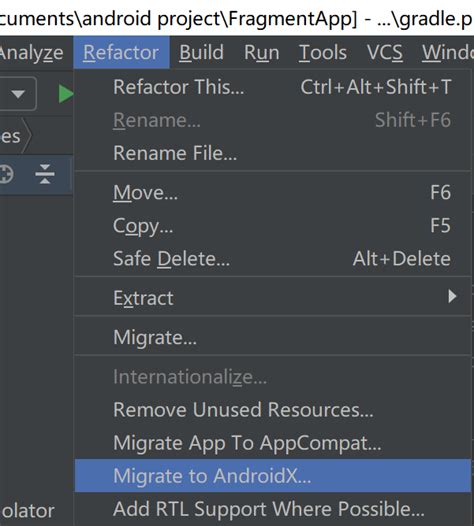Select Copy… menu item

272,225
